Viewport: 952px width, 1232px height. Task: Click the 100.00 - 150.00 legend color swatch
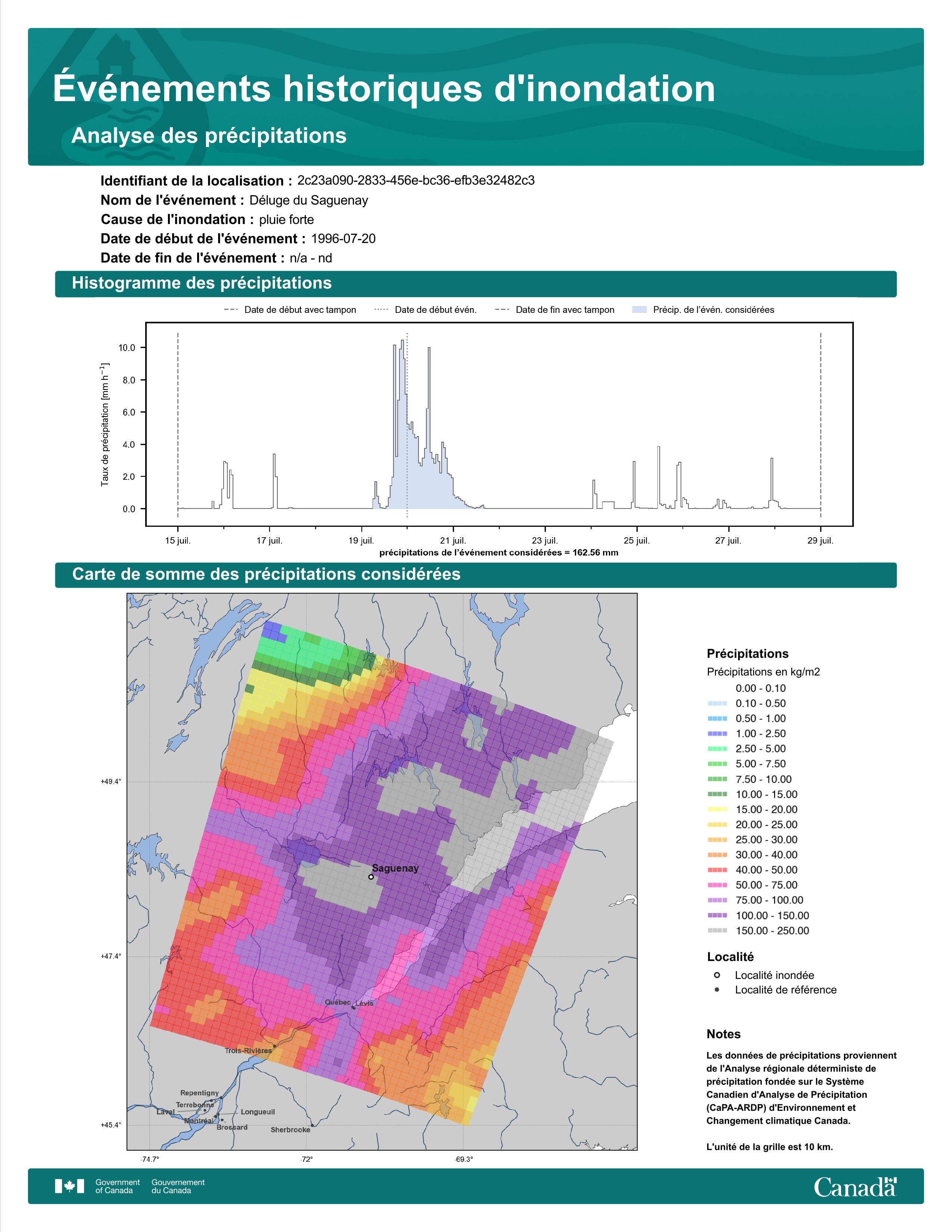pyautogui.click(x=717, y=915)
